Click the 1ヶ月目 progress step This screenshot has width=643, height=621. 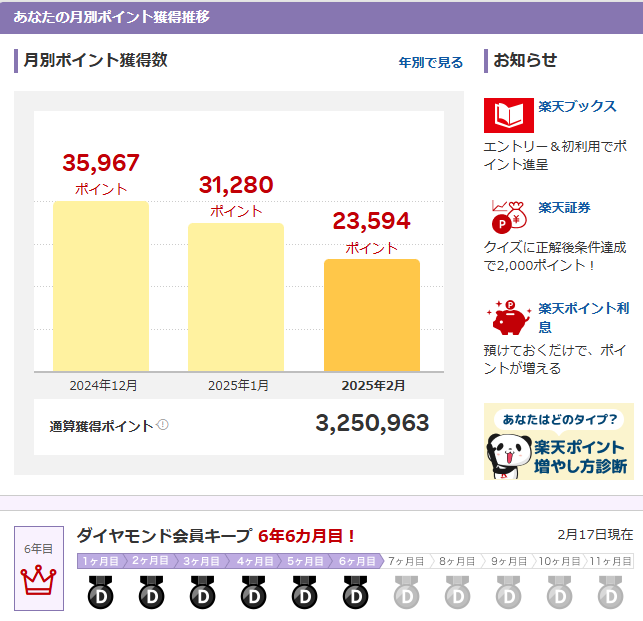coord(100,561)
